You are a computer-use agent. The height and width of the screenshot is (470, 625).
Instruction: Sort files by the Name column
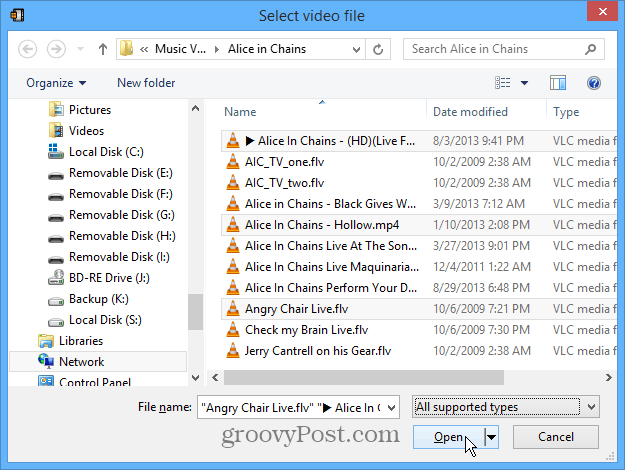(x=240, y=112)
